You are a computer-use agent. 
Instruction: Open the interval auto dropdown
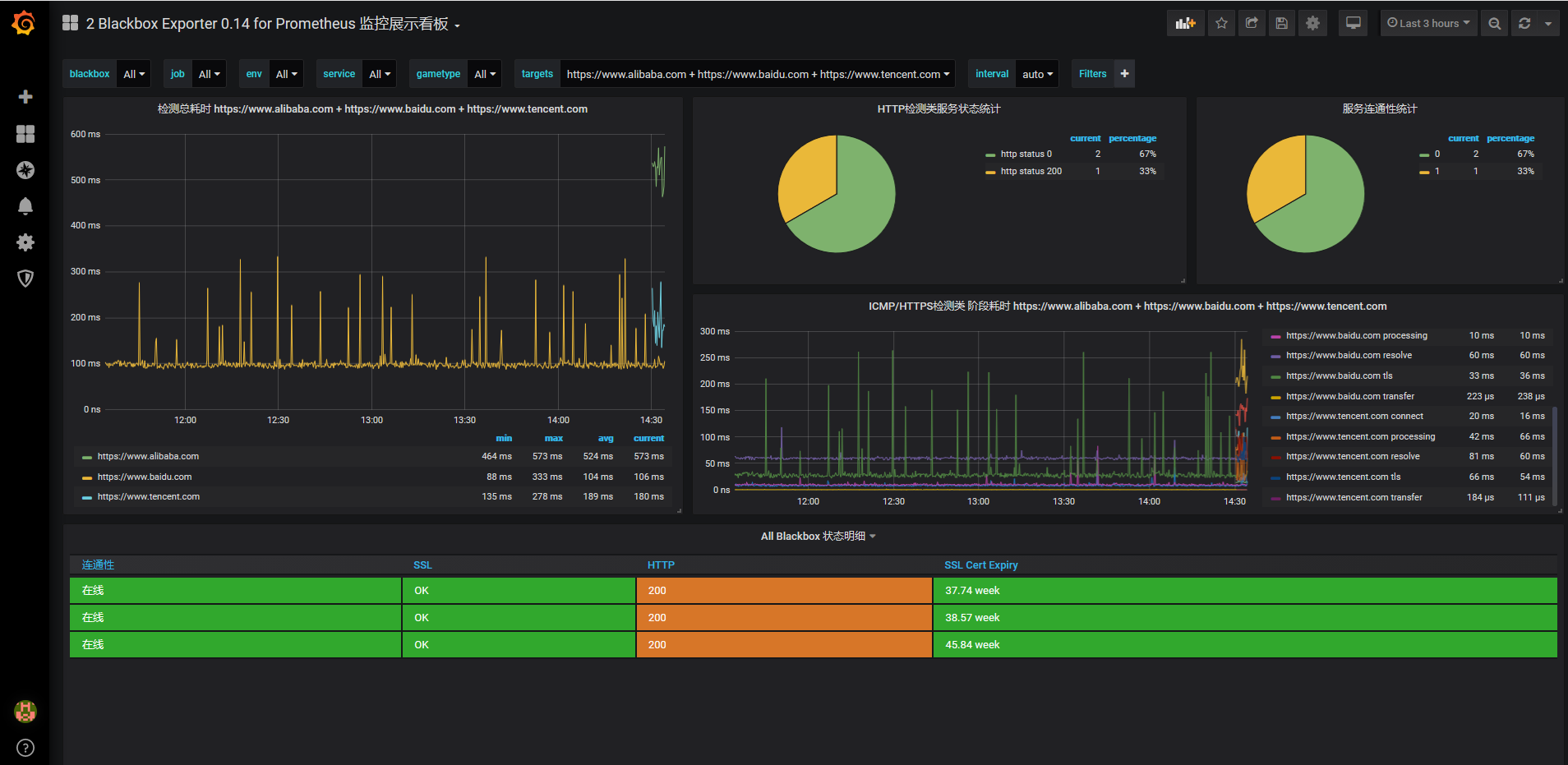(1037, 74)
